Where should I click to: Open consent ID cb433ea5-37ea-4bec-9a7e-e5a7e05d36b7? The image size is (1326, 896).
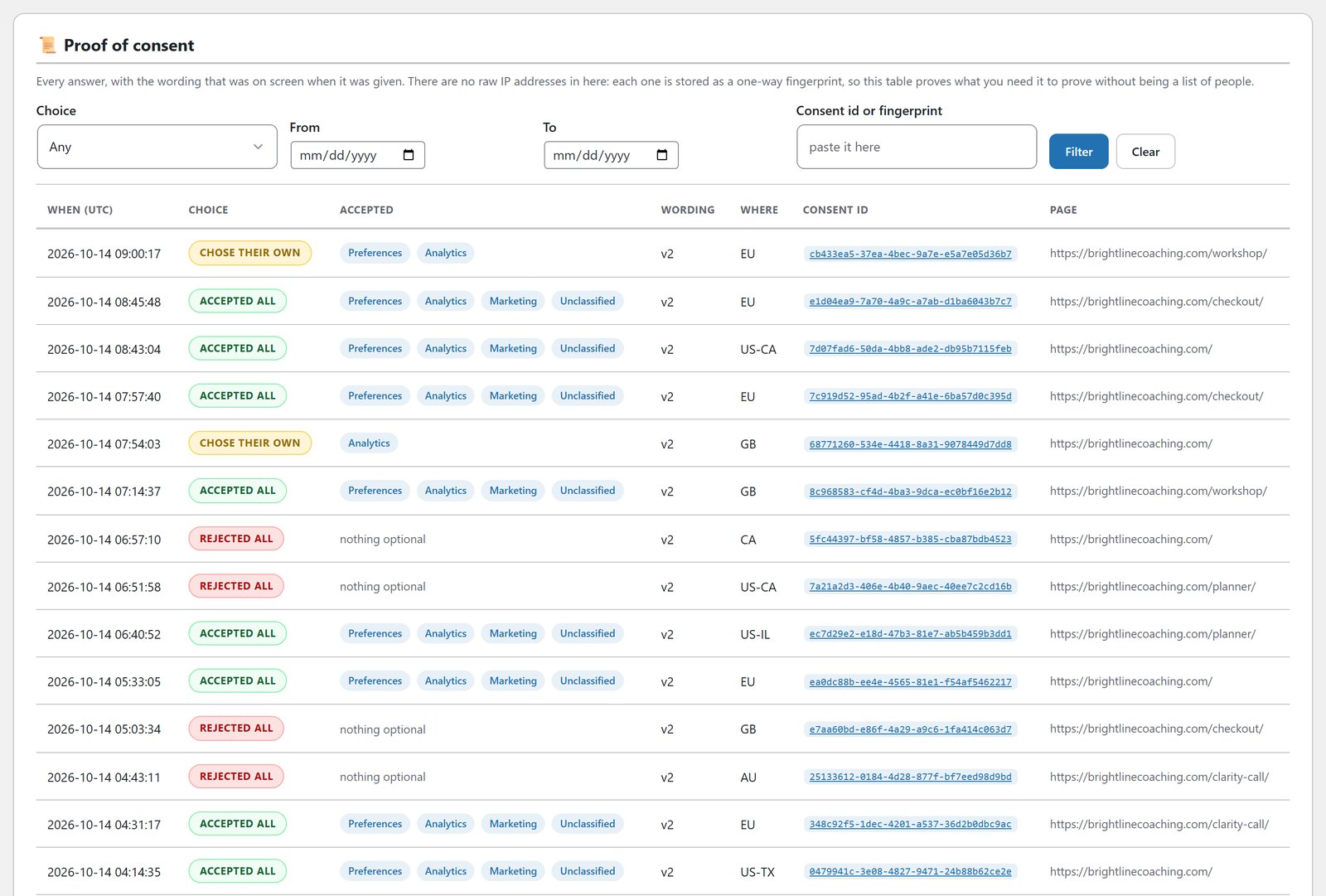(x=910, y=254)
